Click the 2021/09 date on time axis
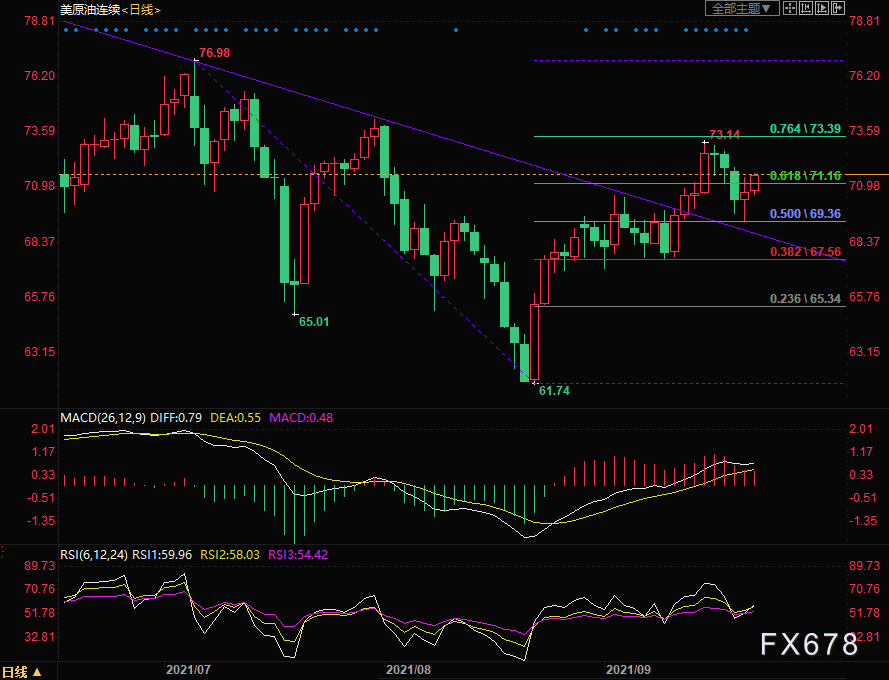Viewport: 889px width, 680px height. click(x=628, y=670)
